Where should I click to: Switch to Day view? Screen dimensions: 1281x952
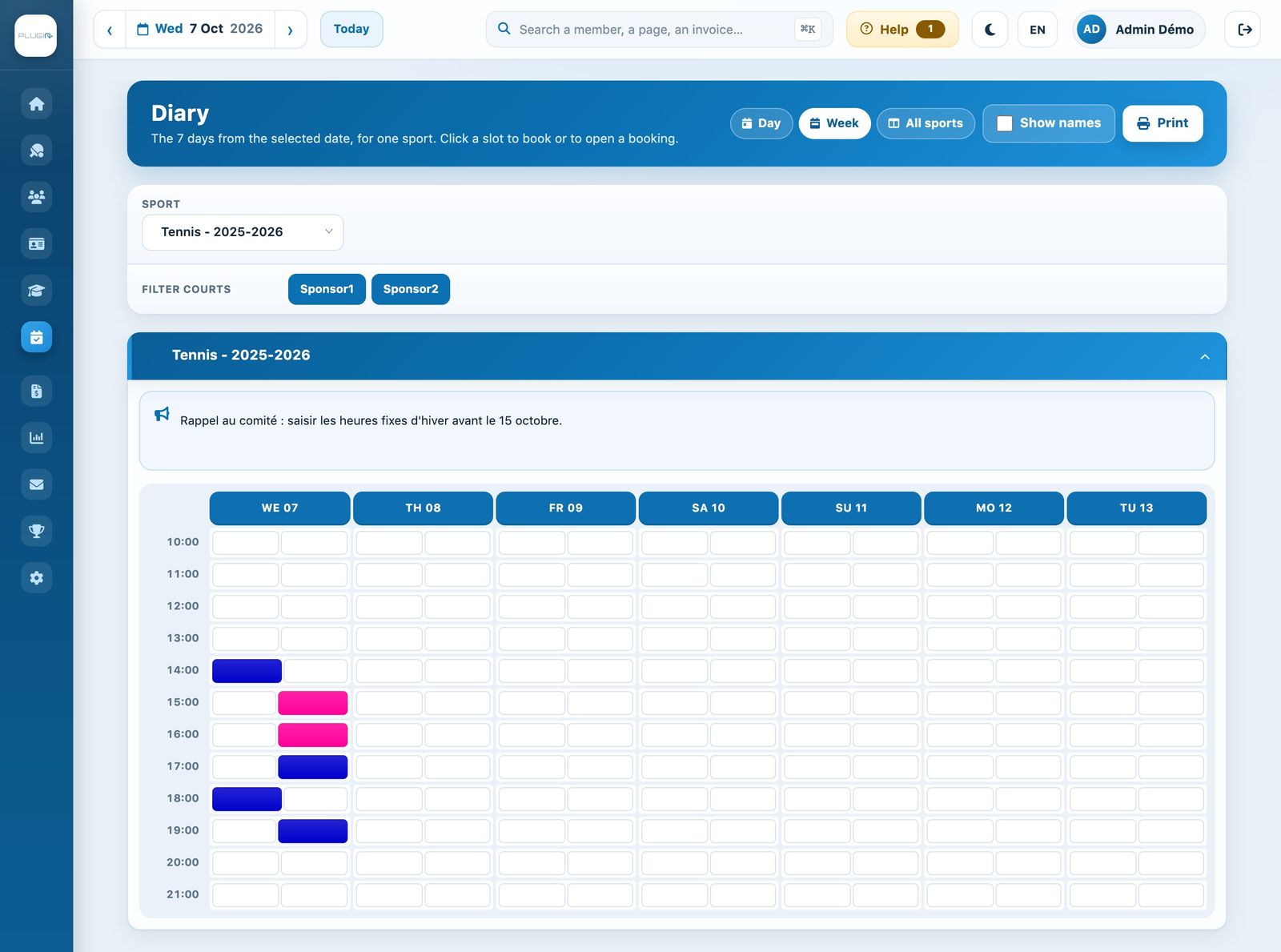click(x=761, y=123)
